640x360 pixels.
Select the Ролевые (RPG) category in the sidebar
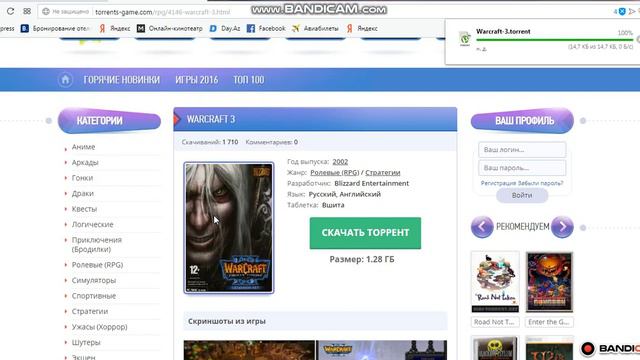point(97,264)
